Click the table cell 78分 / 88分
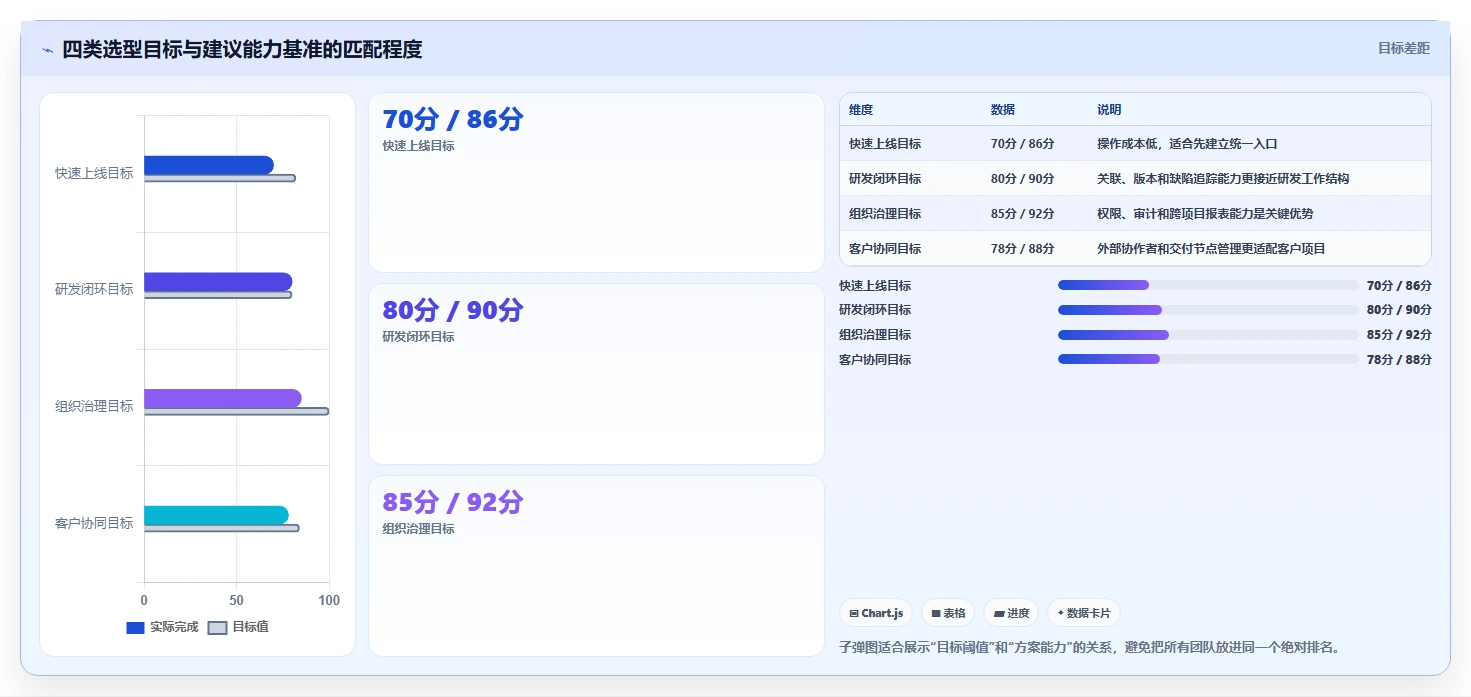Image resolution: width=1471 pixels, height=697 pixels. [x=1022, y=249]
